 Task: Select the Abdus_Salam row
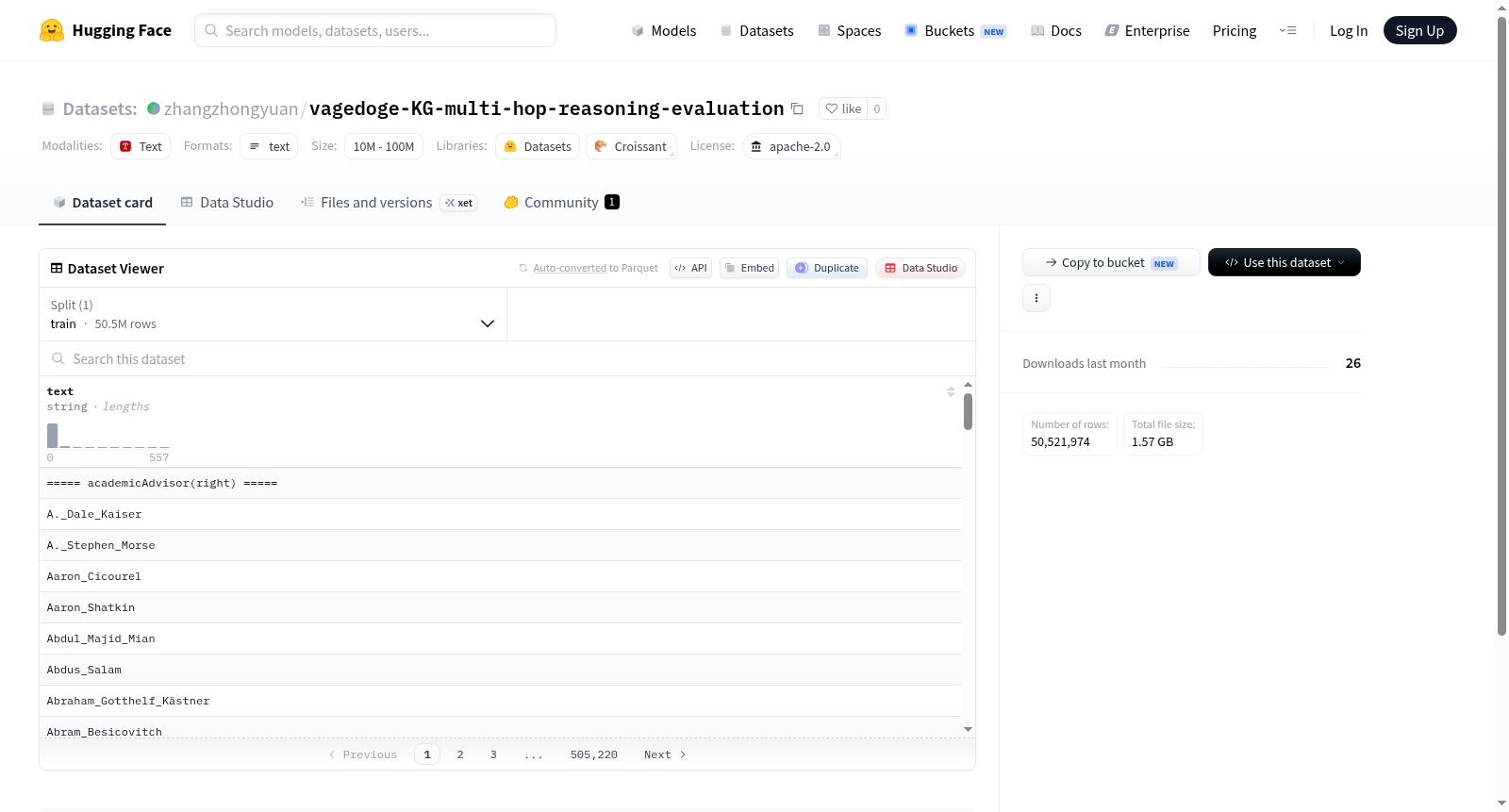[500, 670]
